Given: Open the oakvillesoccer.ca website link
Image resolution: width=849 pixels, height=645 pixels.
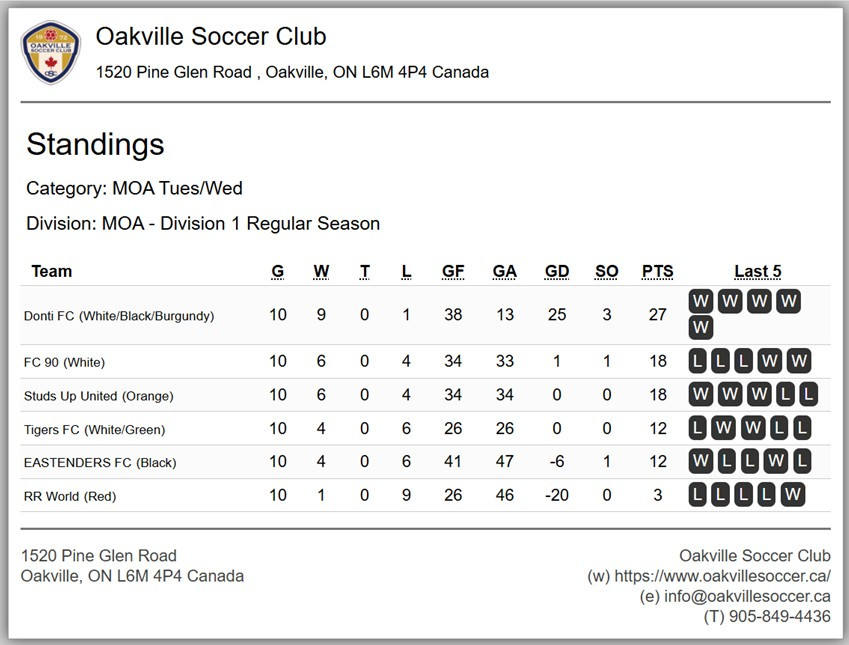Looking at the screenshot, I should coord(724,576).
